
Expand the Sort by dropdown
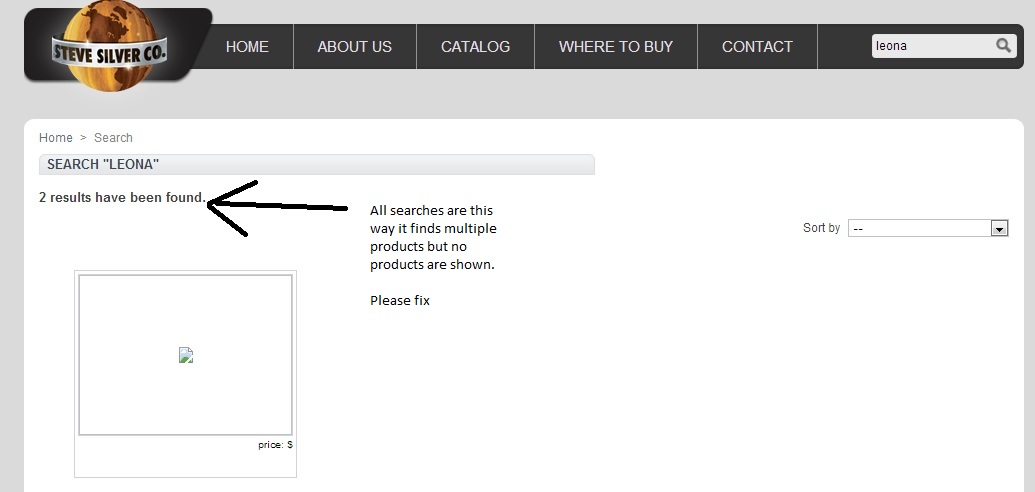(927, 228)
